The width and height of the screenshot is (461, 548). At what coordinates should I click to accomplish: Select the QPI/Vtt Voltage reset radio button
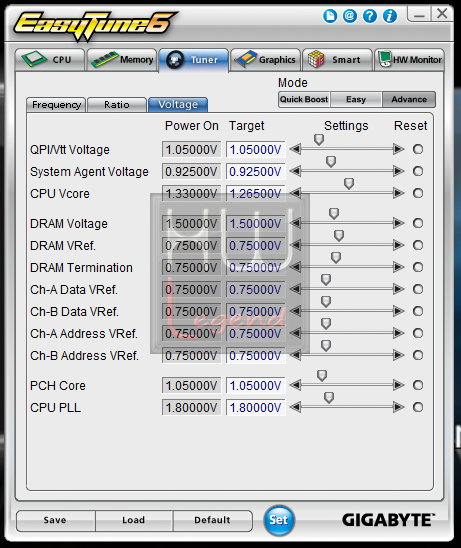click(418, 149)
